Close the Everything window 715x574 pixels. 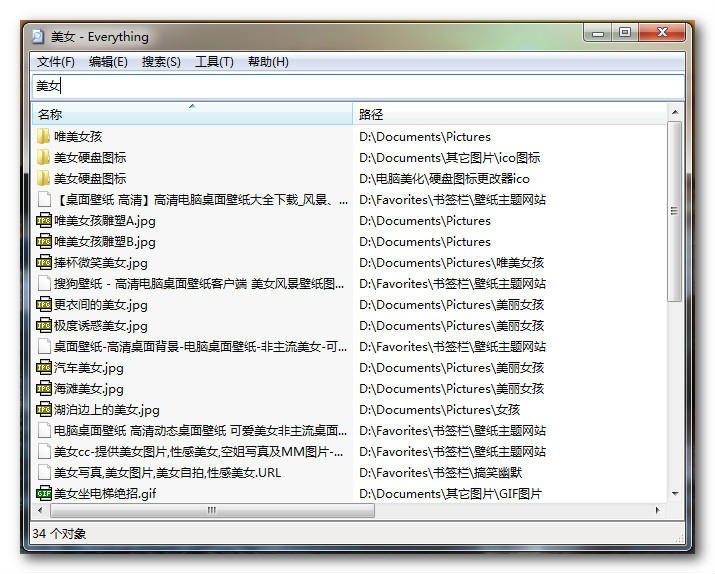662,33
